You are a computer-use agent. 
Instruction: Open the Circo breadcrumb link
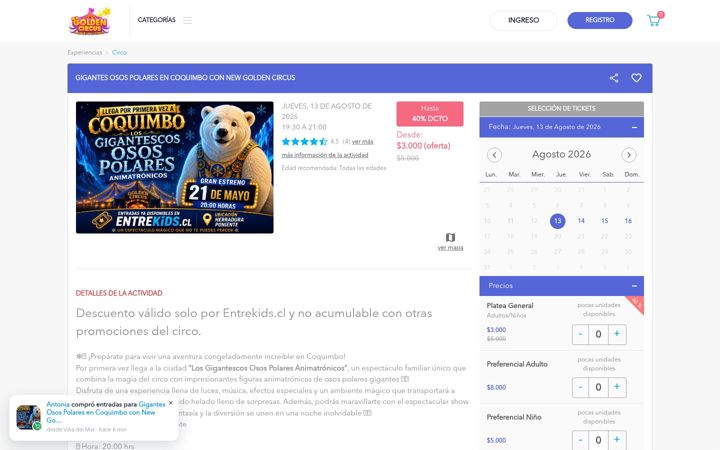(x=119, y=52)
